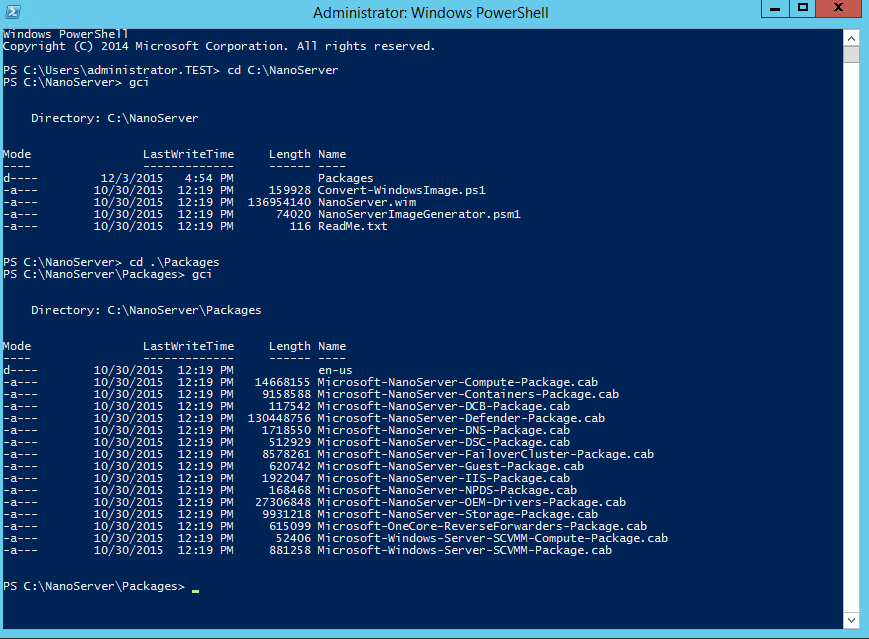Select 'Microsoft-NanoServer-Defender-Package.cab' file name
The height and width of the screenshot is (639, 869).
click(x=462, y=418)
